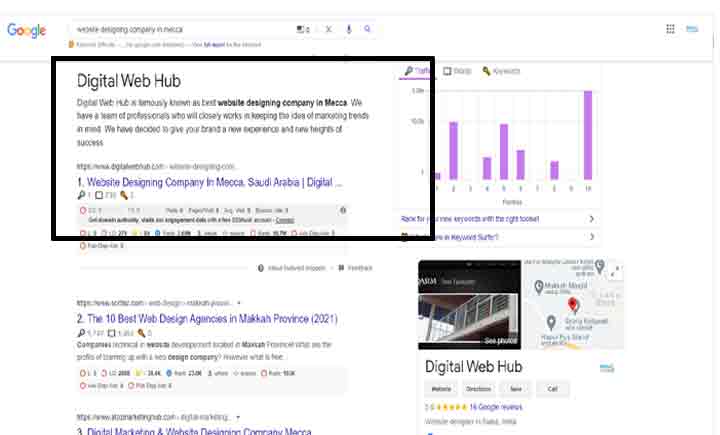Viewport: 720px width, 435px height.
Task: Click the Google logo
Action: point(27,30)
